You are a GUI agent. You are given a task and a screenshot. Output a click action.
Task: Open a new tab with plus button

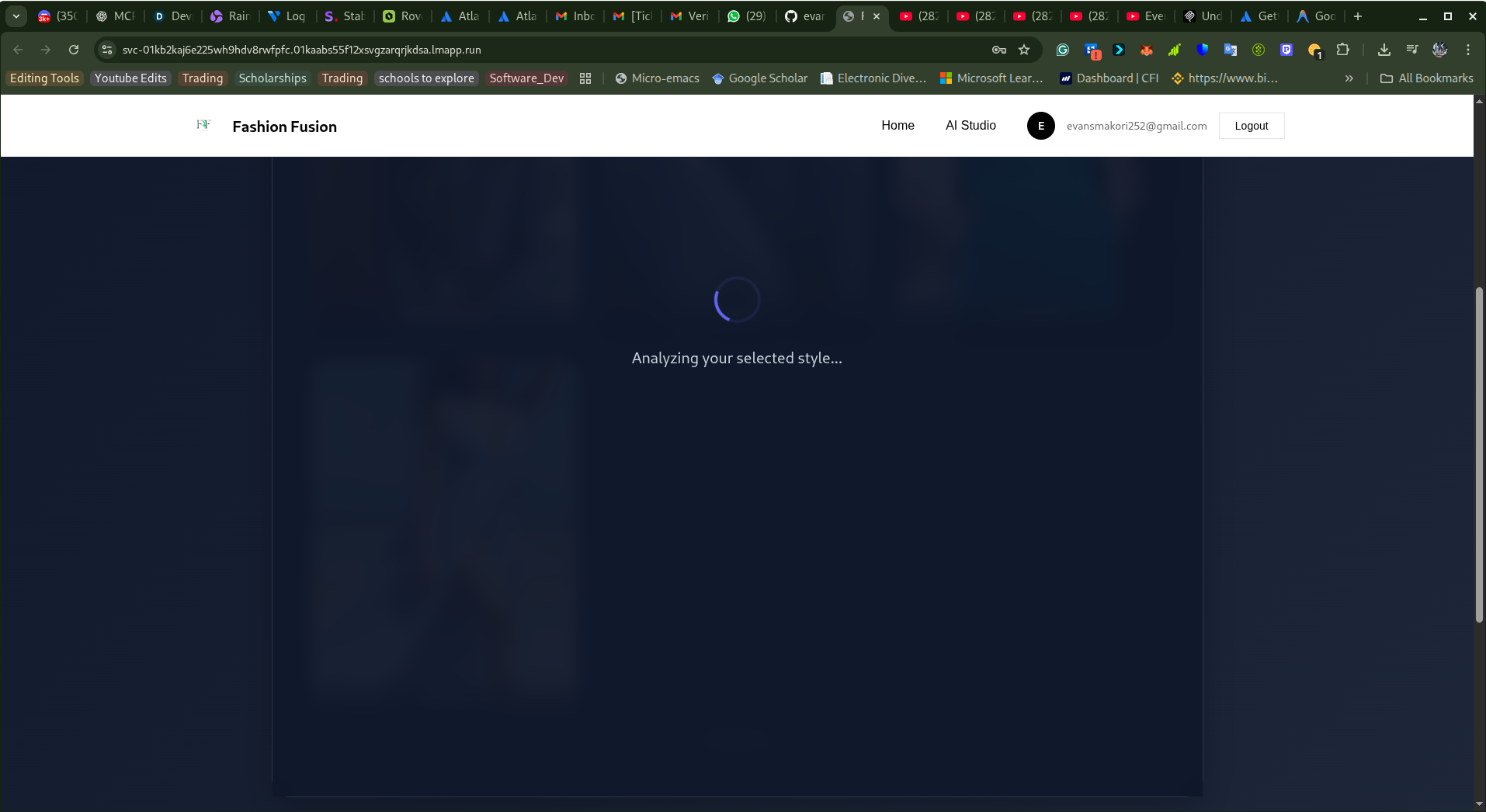point(1358,16)
